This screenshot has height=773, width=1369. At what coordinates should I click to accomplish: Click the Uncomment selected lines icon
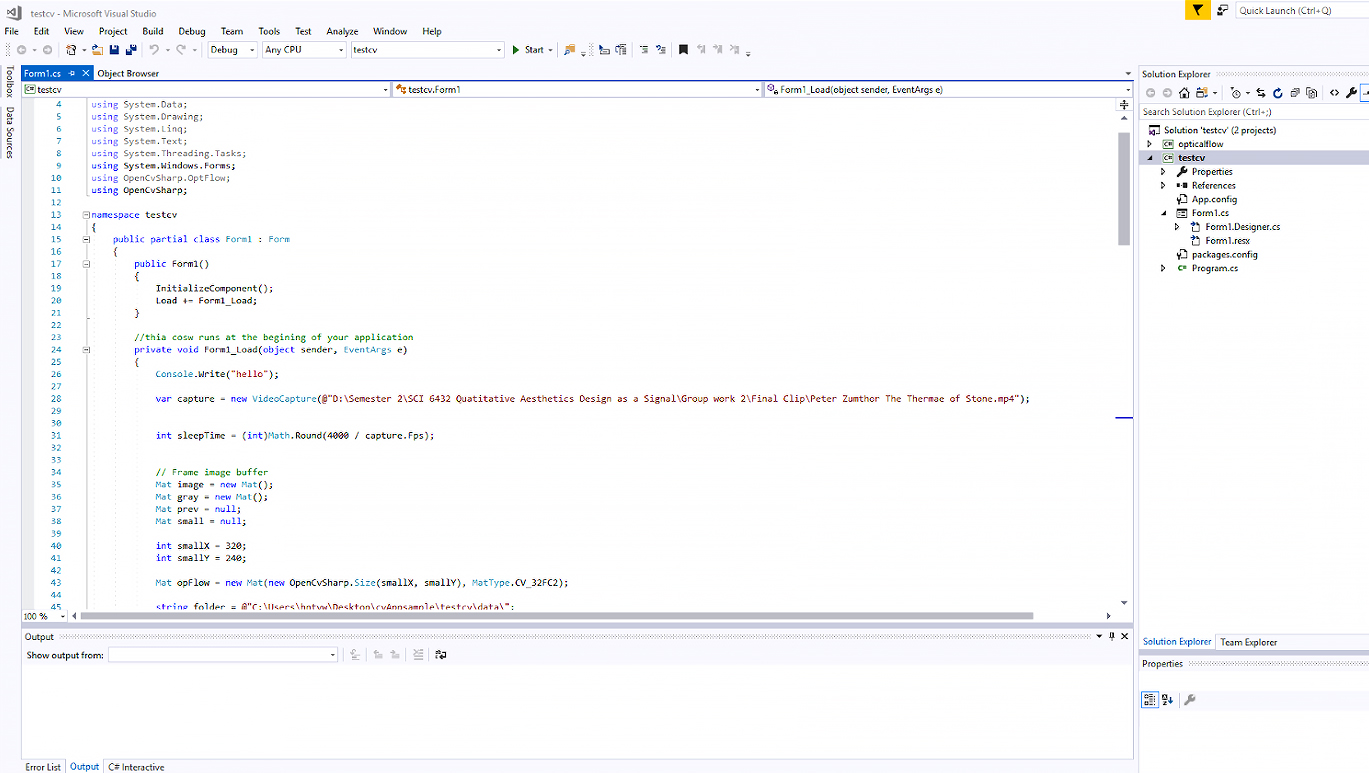pyautogui.click(x=661, y=49)
